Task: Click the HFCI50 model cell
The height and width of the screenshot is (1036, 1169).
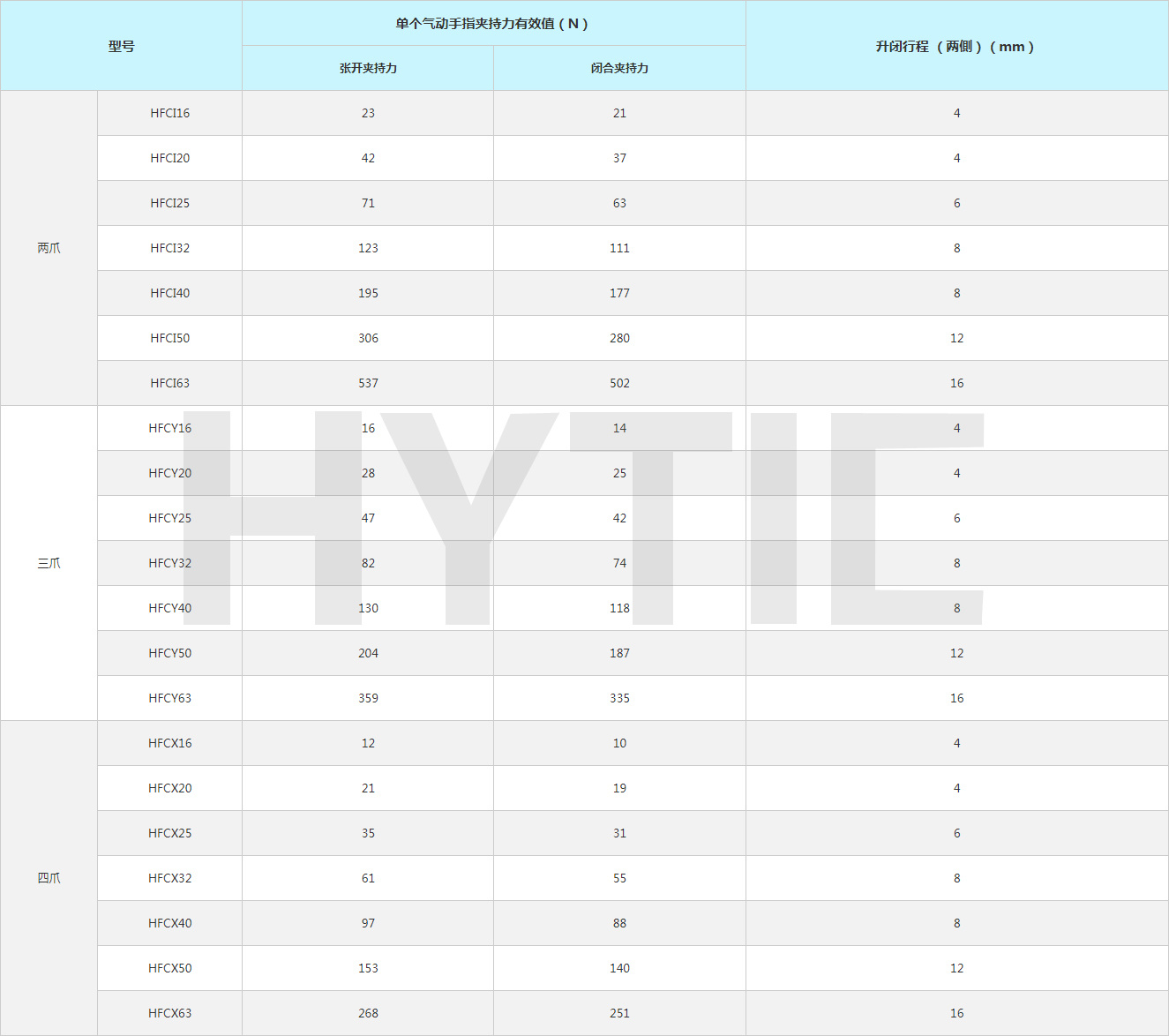Action: pyautogui.click(x=169, y=338)
